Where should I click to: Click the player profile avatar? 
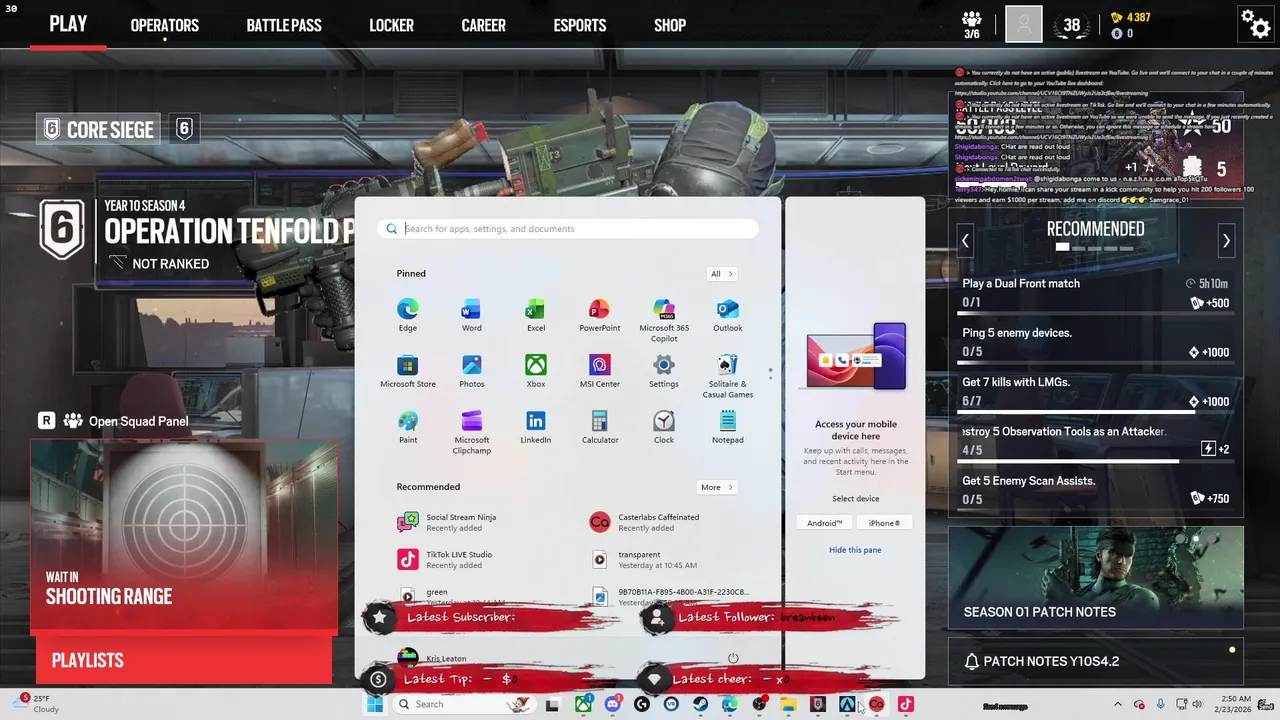coord(1023,24)
